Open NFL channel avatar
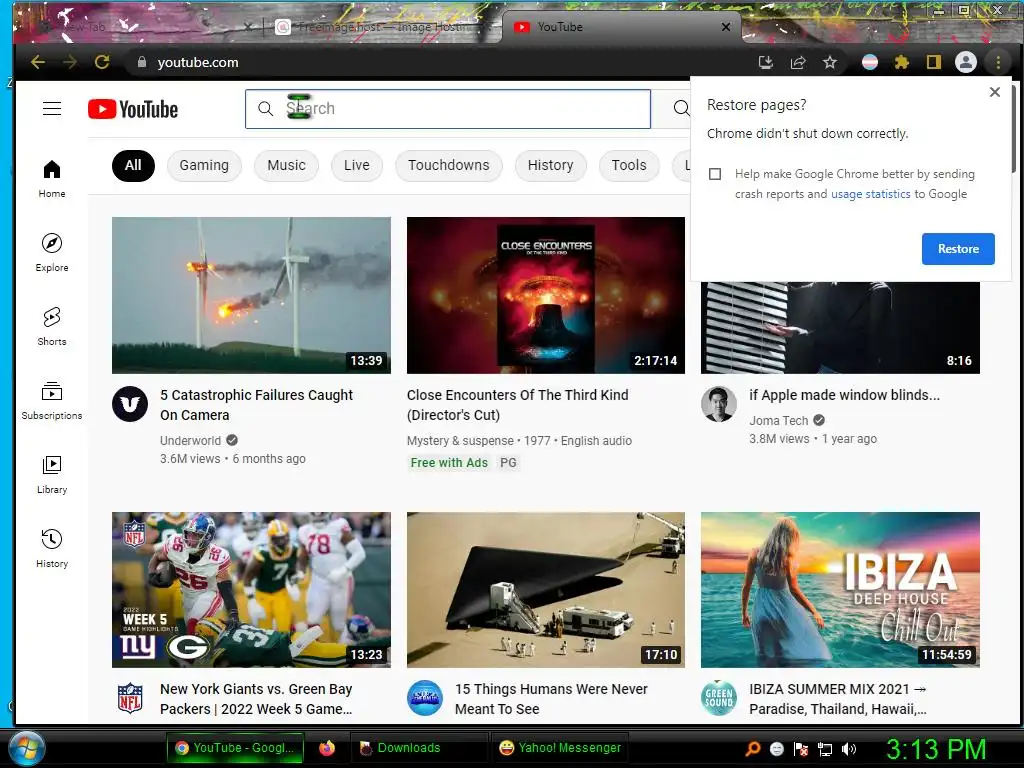Image resolution: width=1024 pixels, height=768 pixels. click(x=130, y=698)
